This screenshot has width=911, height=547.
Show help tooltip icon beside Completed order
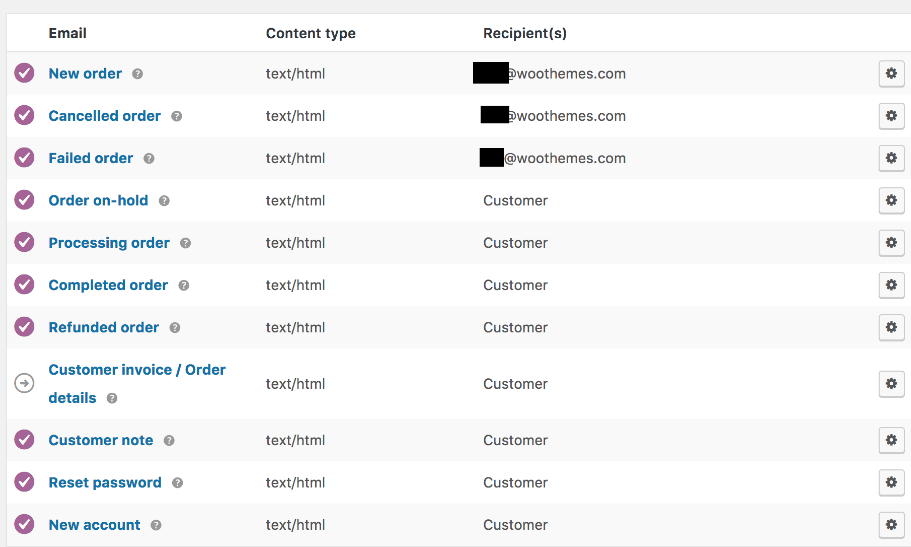(184, 285)
